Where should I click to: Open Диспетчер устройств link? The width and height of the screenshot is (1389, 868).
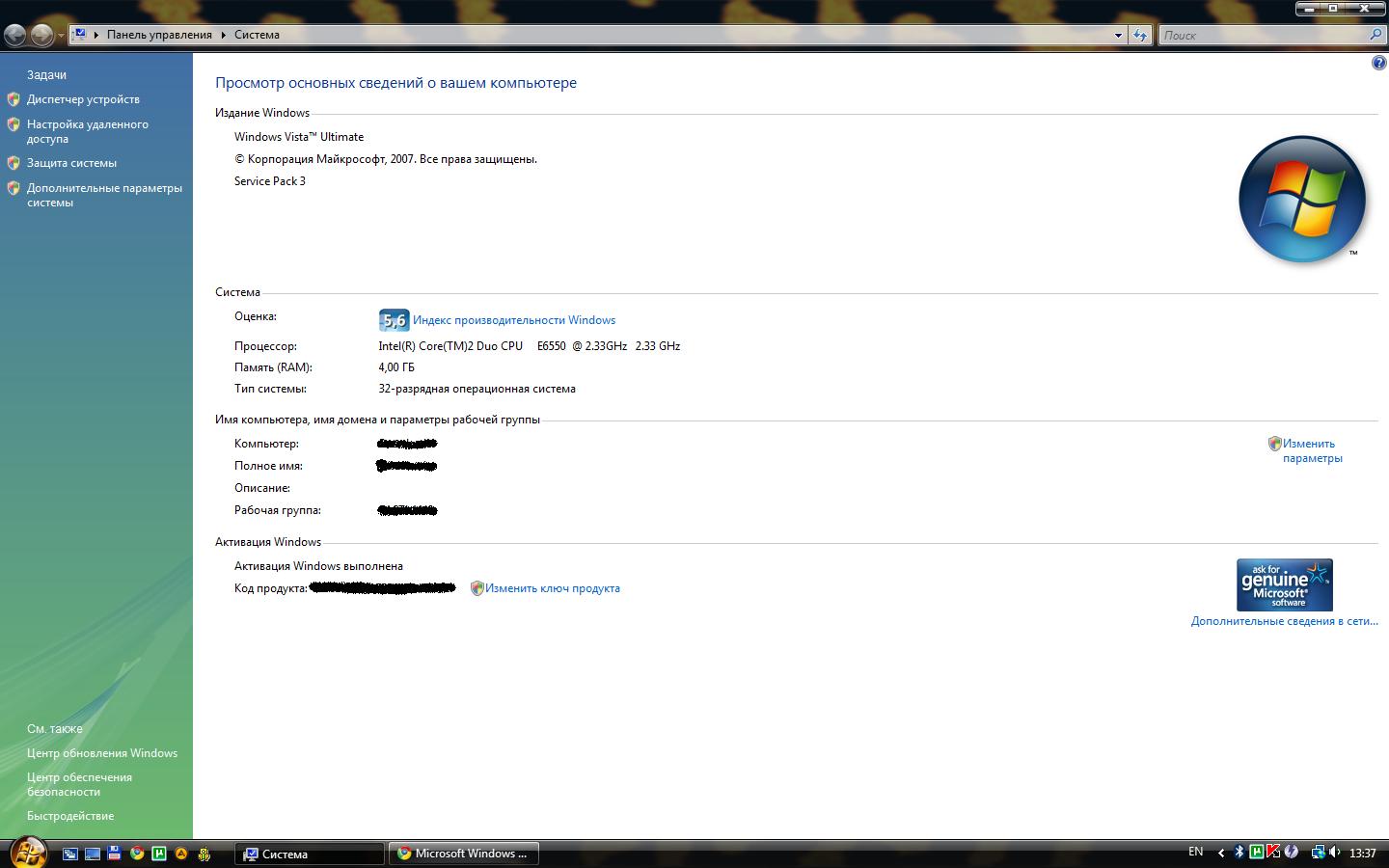(x=83, y=99)
